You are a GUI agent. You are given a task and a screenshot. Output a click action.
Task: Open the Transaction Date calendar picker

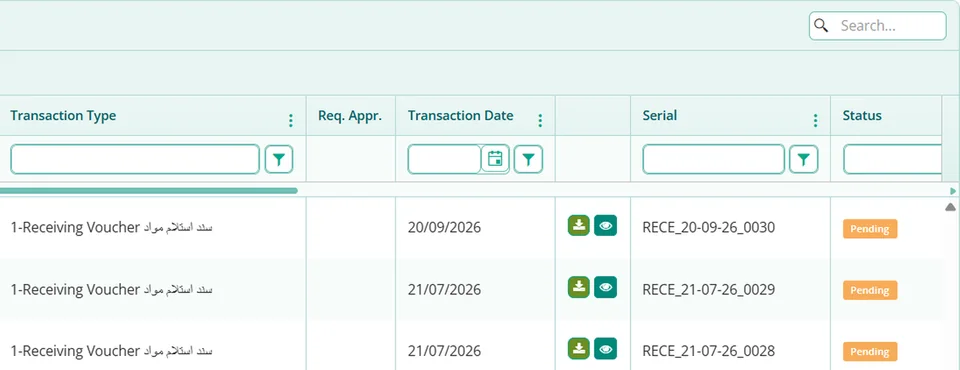tap(495, 159)
